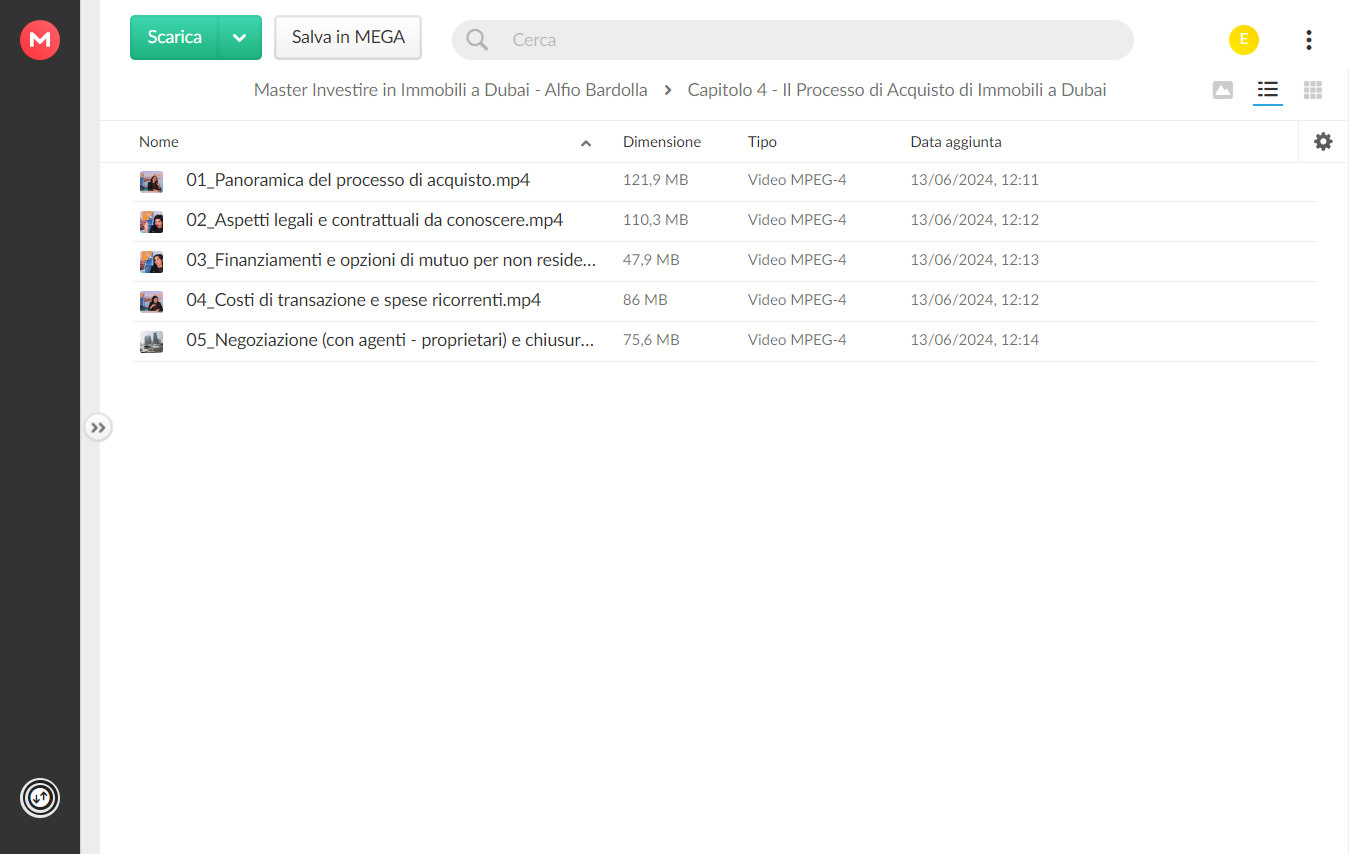This screenshot has width=1349, height=854.
Task: Click the Scarica download button
Action: 174,38
